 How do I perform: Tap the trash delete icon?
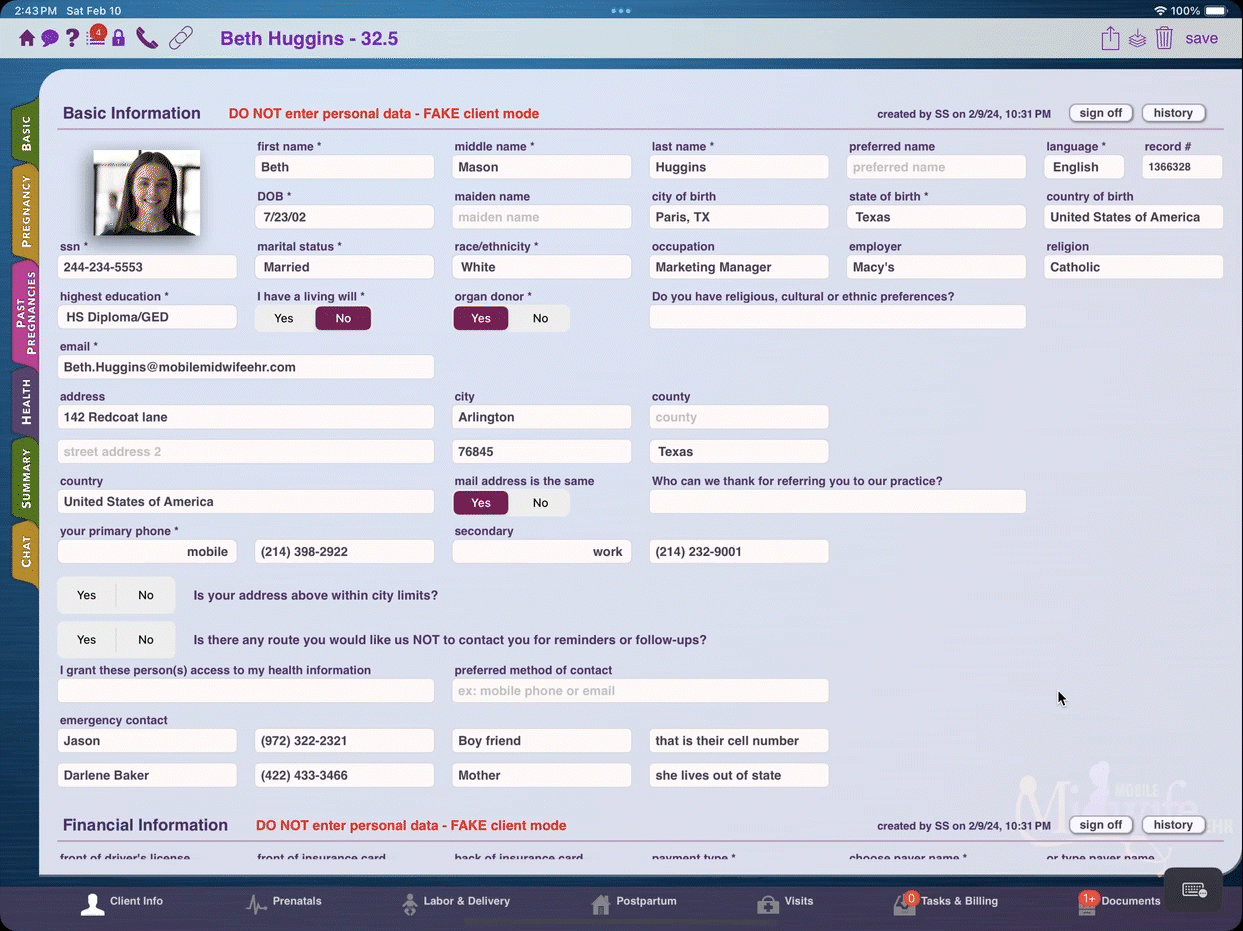1164,39
